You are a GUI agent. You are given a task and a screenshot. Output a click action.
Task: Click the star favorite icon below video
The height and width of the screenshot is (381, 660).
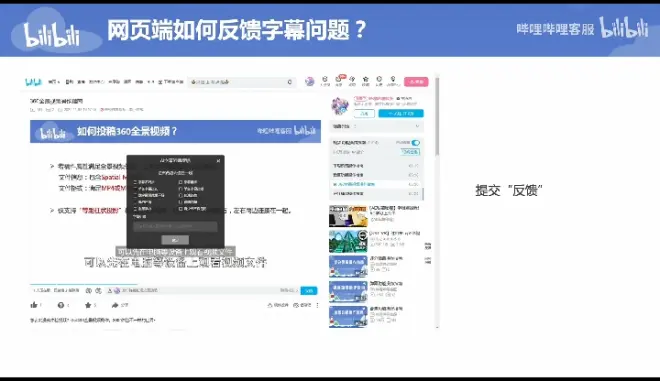(x=88, y=305)
